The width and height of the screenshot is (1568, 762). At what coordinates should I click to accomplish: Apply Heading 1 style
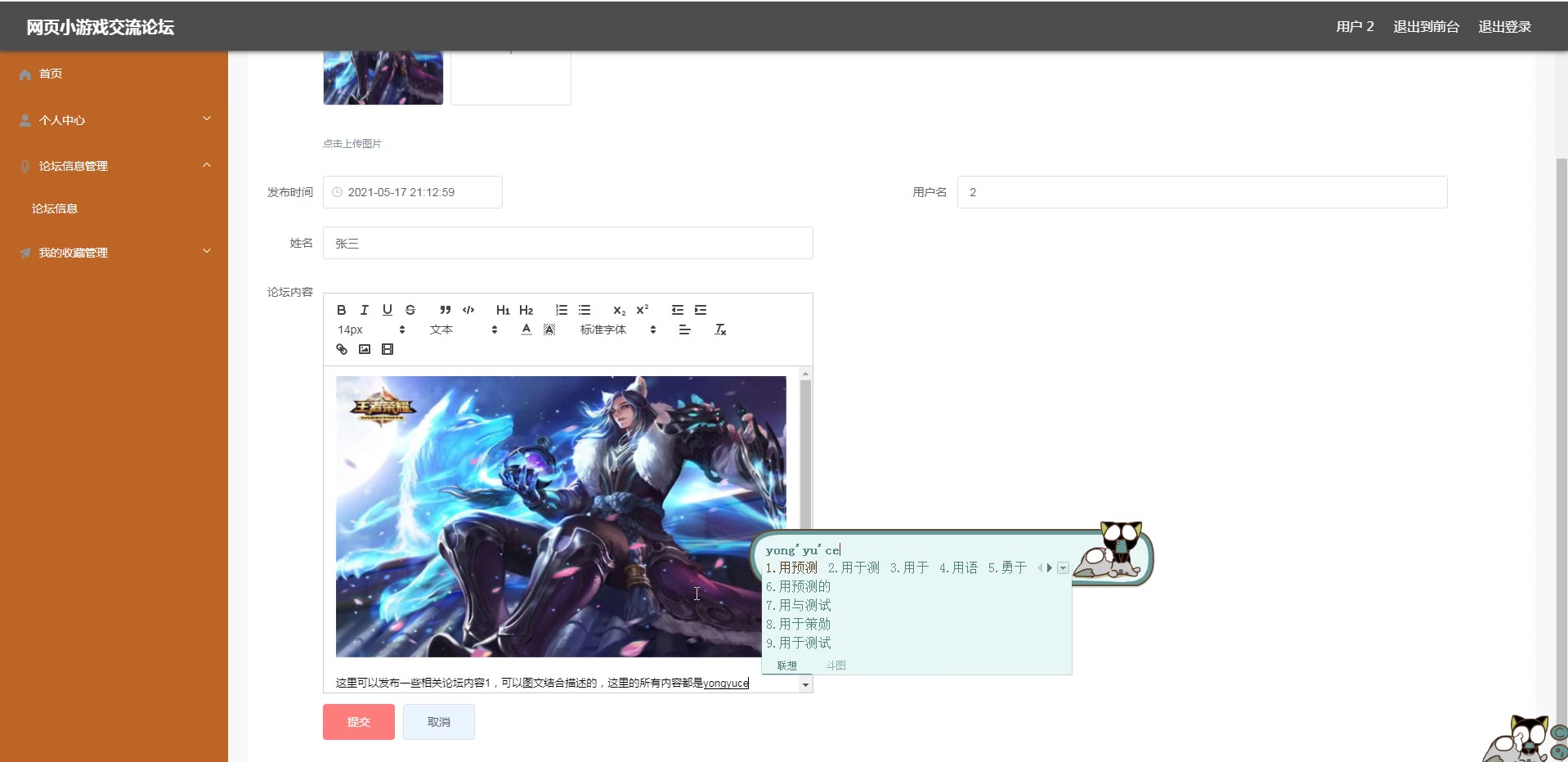(503, 310)
